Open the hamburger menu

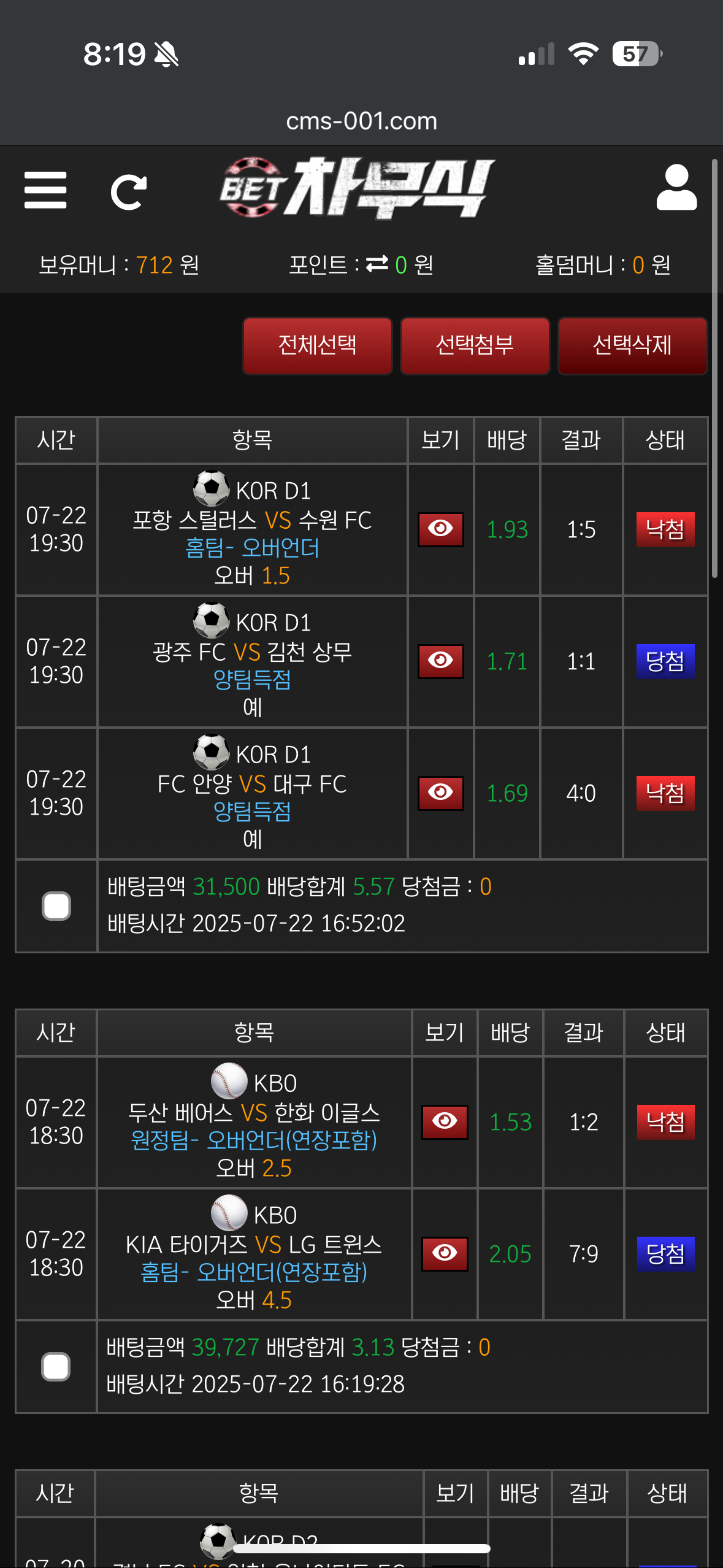tap(45, 190)
